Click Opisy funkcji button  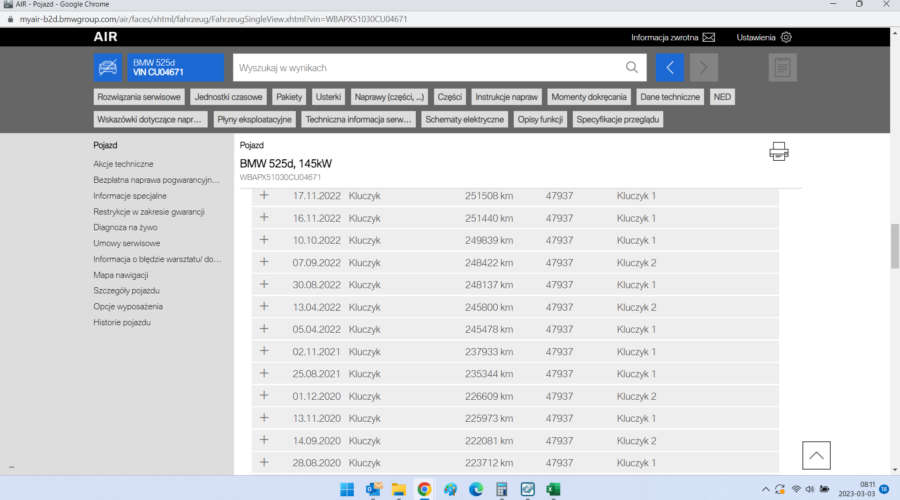tap(540, 119)
